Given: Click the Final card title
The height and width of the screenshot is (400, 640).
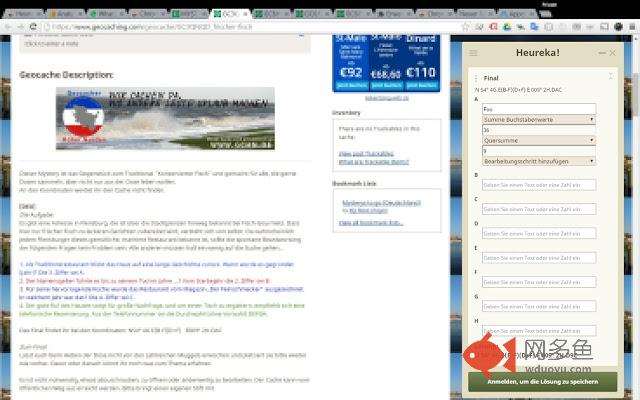Looking at the screenshot, I should [x=491, y=78].
